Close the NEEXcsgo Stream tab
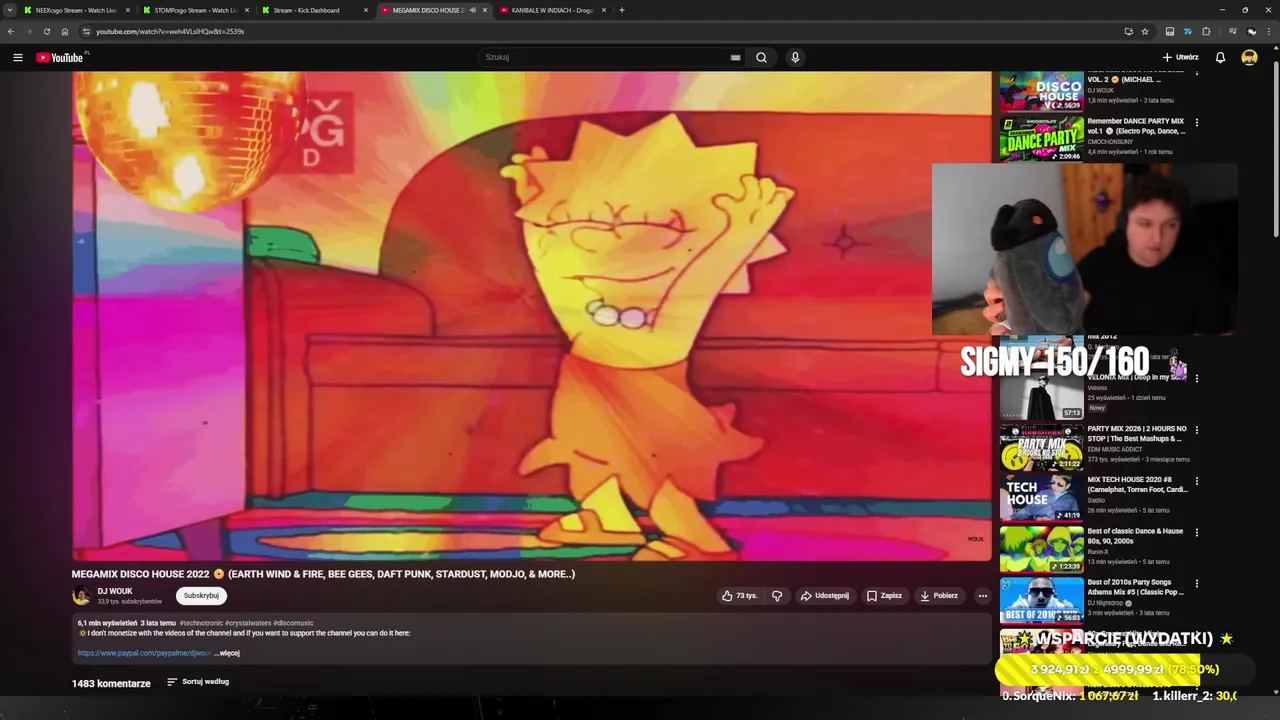 [128, 10]
